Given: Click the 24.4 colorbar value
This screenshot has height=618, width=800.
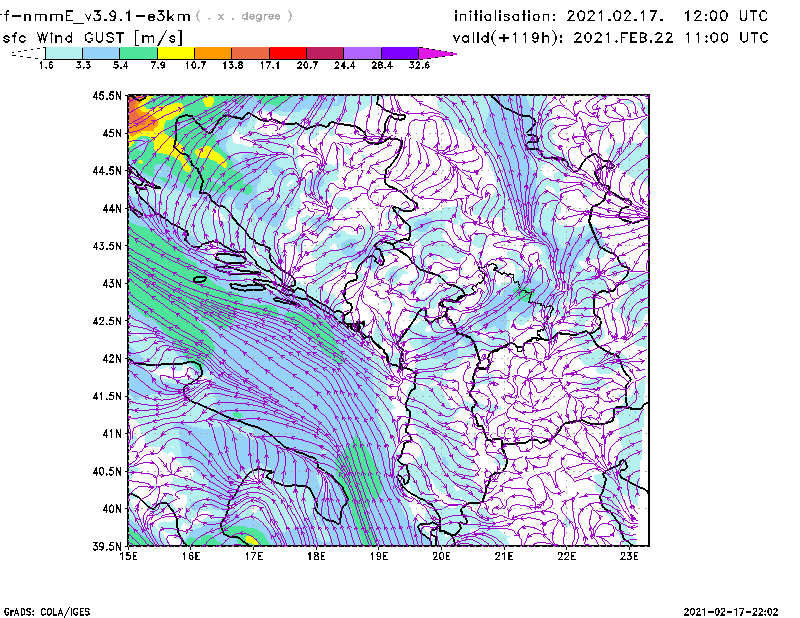Looking at the screenshot, I should pyautogui.click(x=344, y=65).
